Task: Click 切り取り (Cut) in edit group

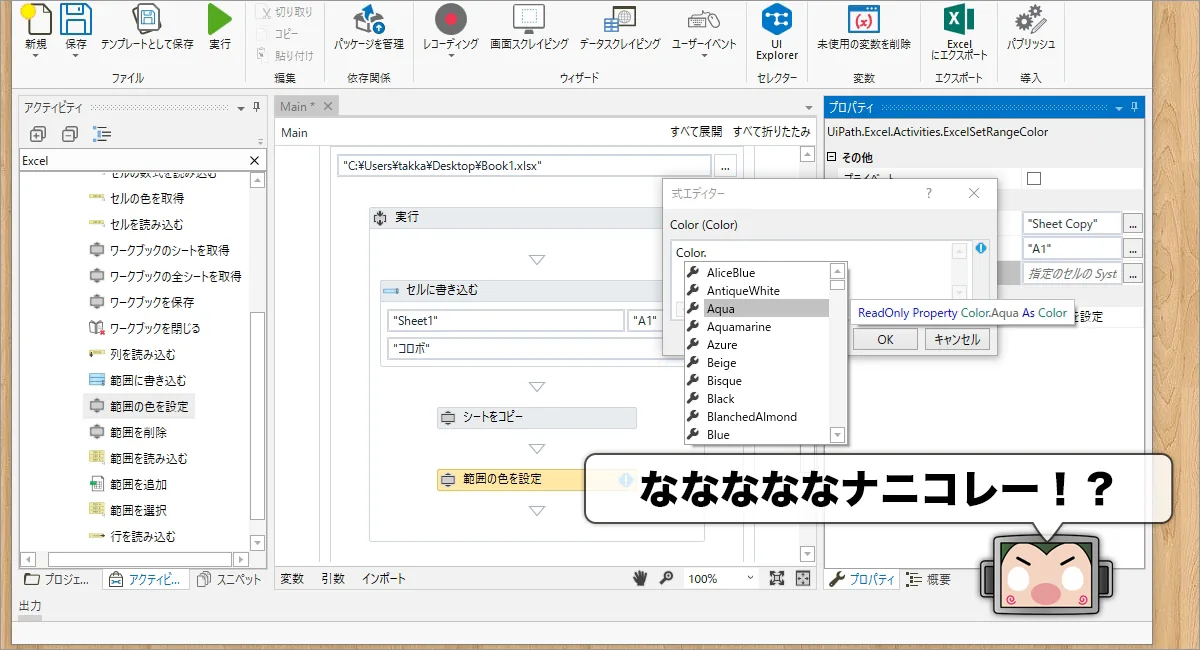Action: point(285,12)
